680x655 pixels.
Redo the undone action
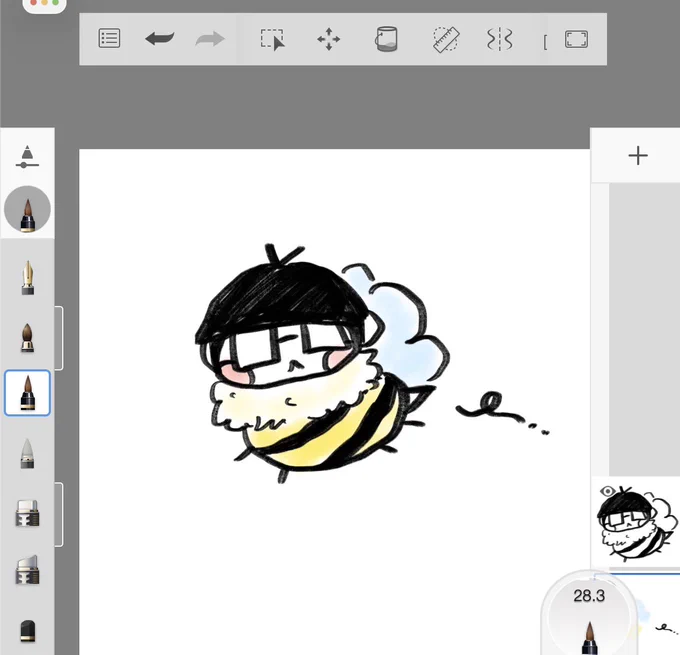pyautogui.click(x=210, y=39)
